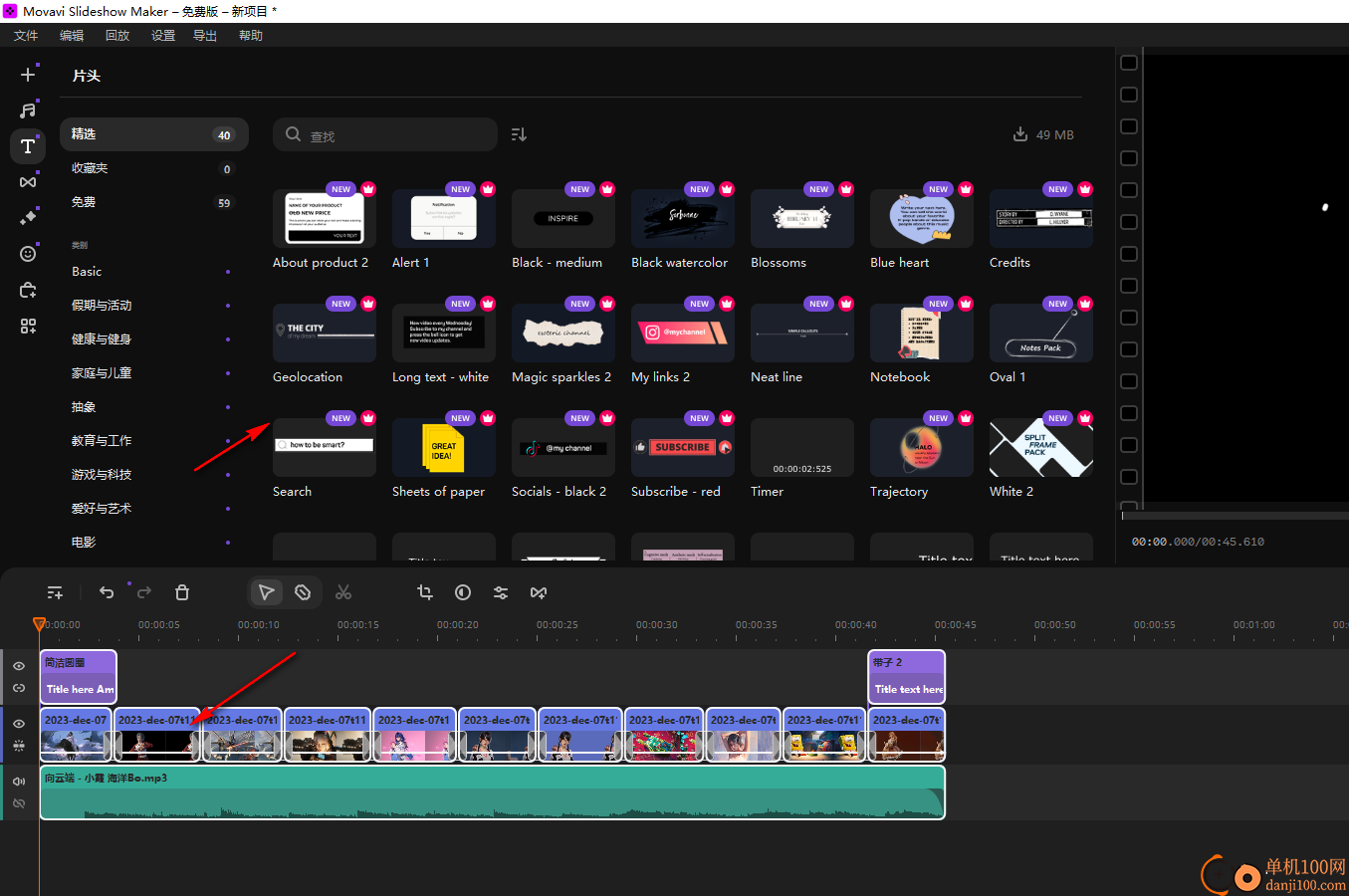This screenshot has width=1349, height=896.
Task: Open the 帮助 menu
Action: (251, 35)
